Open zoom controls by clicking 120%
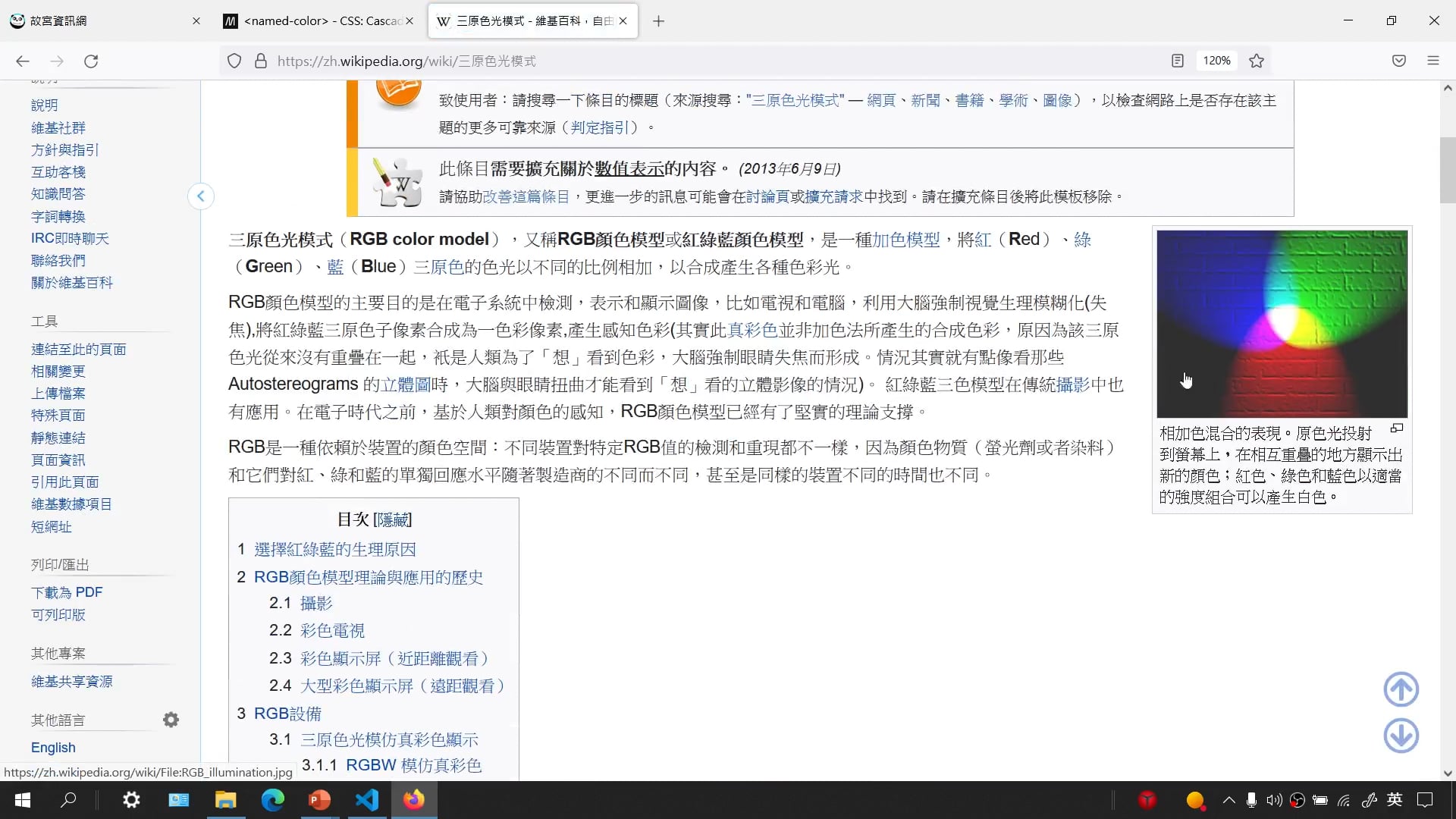Image resolution: width=1456 pixels, height=819 pixels. coord(1216,61)
